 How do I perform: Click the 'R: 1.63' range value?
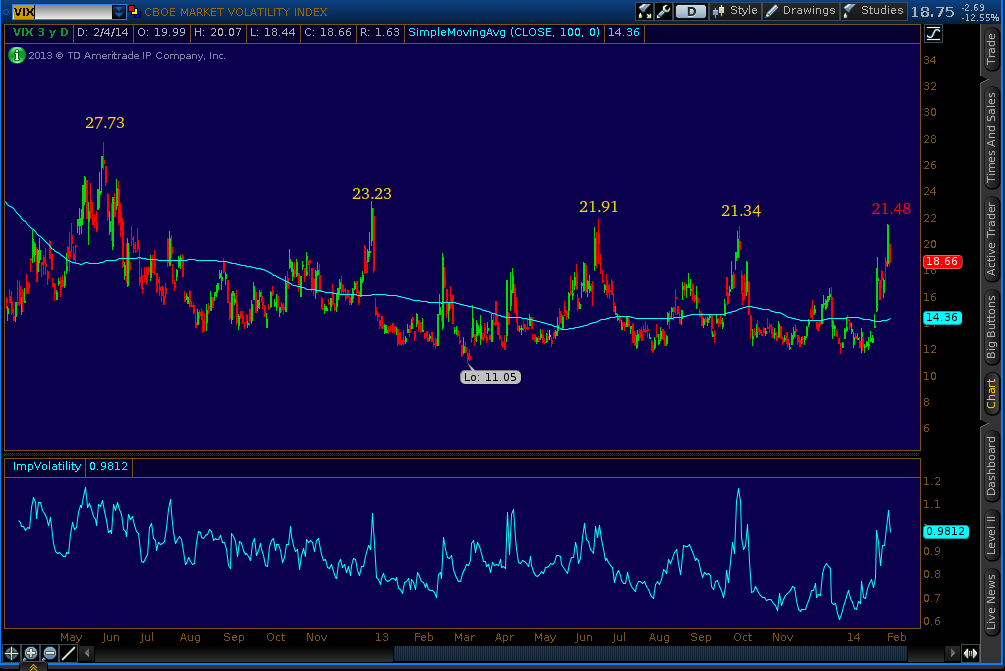coord(379,32)
